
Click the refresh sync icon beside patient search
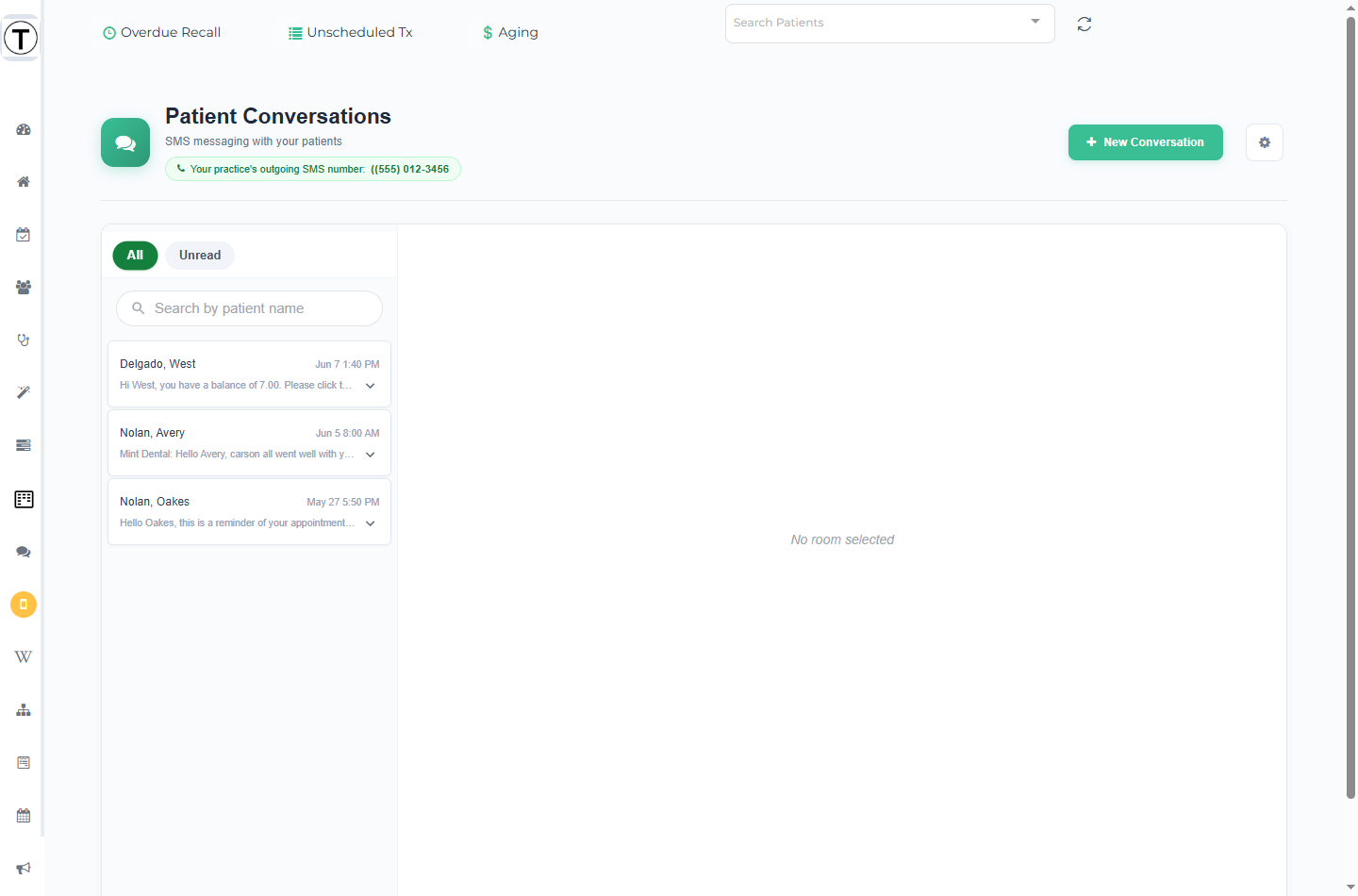(1085, 24)
